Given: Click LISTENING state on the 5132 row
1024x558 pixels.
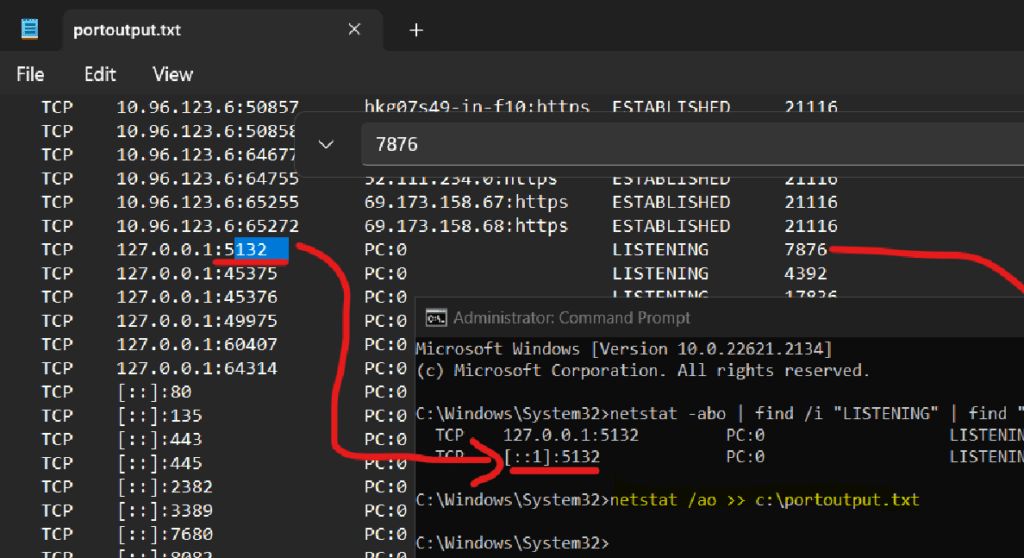Looking at the screenshot, I should tap(660, 250).
